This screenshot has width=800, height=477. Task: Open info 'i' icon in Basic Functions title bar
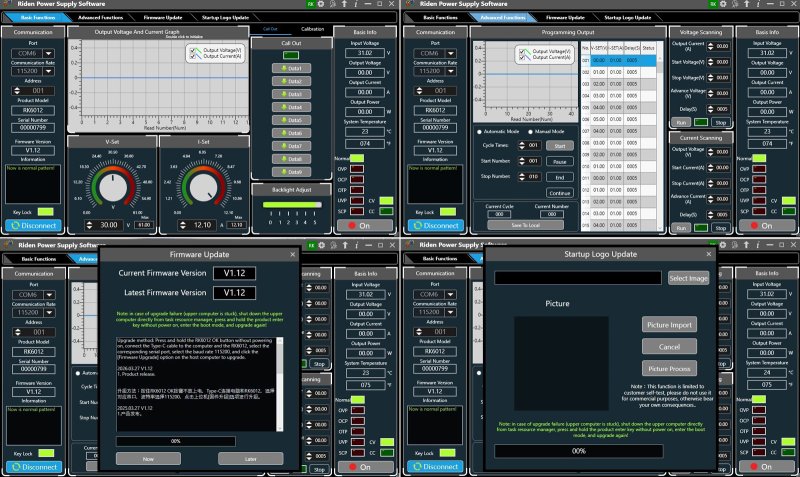(x=356, y=4)
